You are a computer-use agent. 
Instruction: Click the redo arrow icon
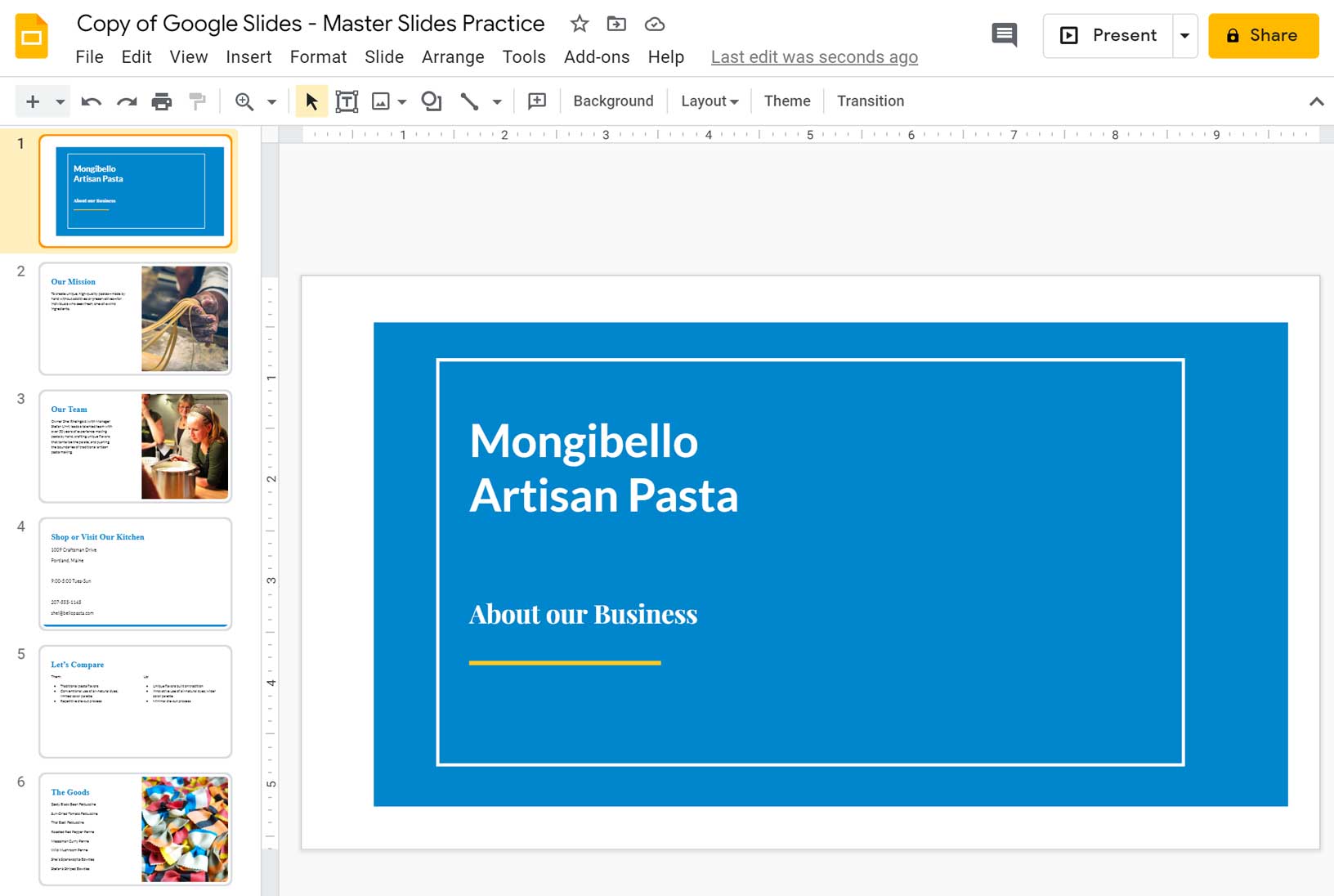coord(127,101)
